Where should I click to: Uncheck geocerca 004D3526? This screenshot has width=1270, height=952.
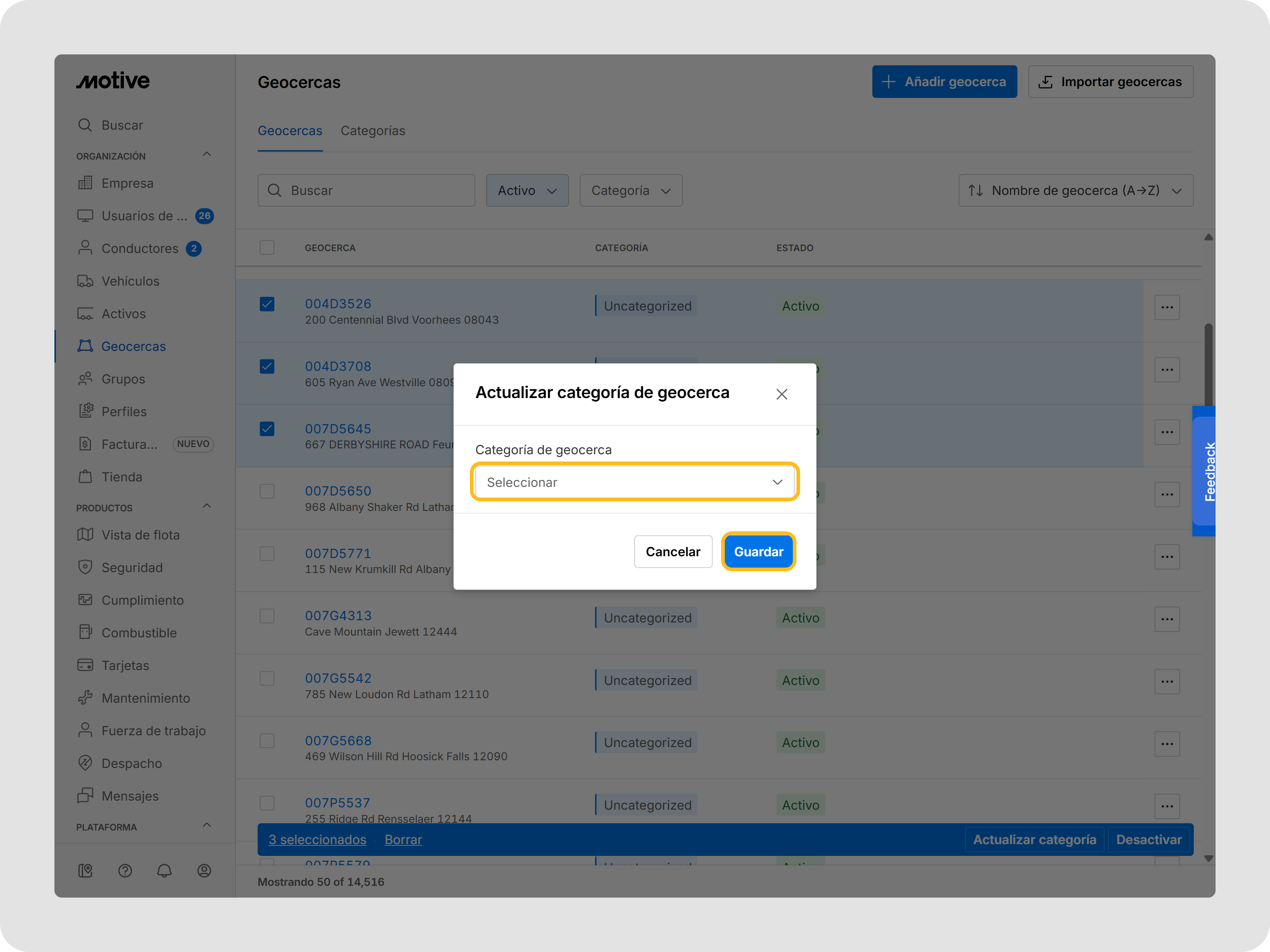[267, 304]
